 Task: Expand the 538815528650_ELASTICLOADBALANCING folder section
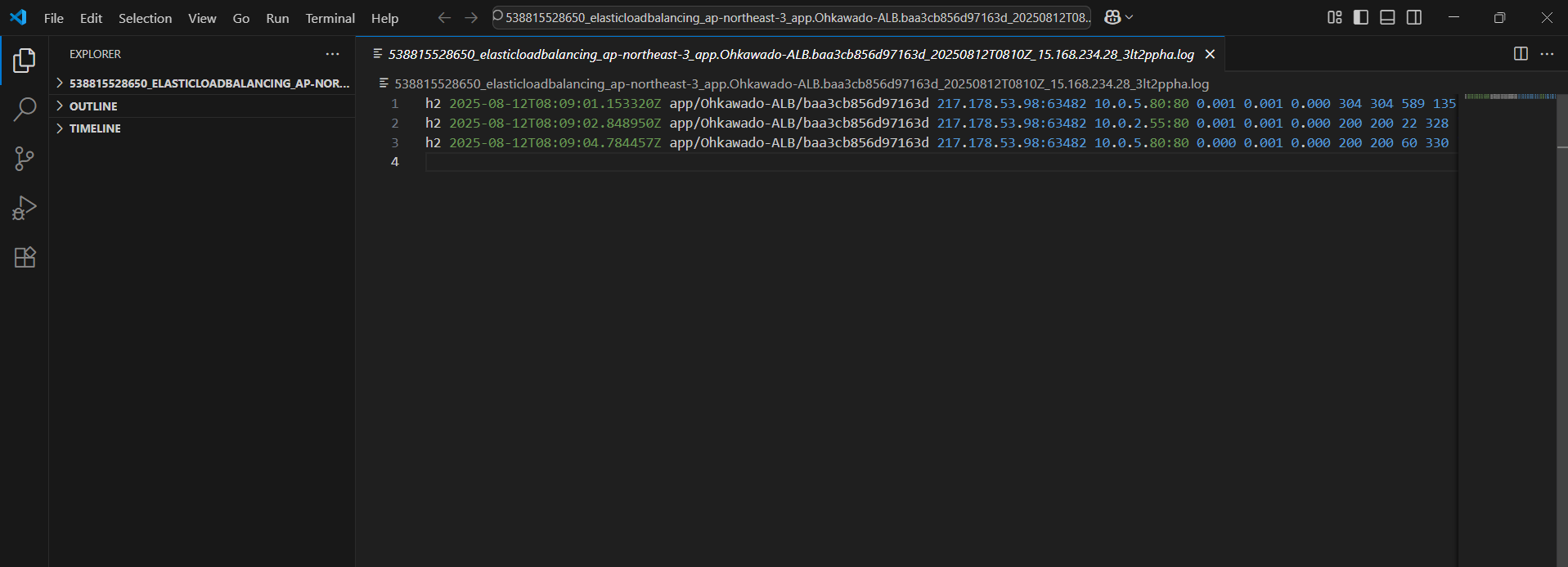[x=203, y=83]
